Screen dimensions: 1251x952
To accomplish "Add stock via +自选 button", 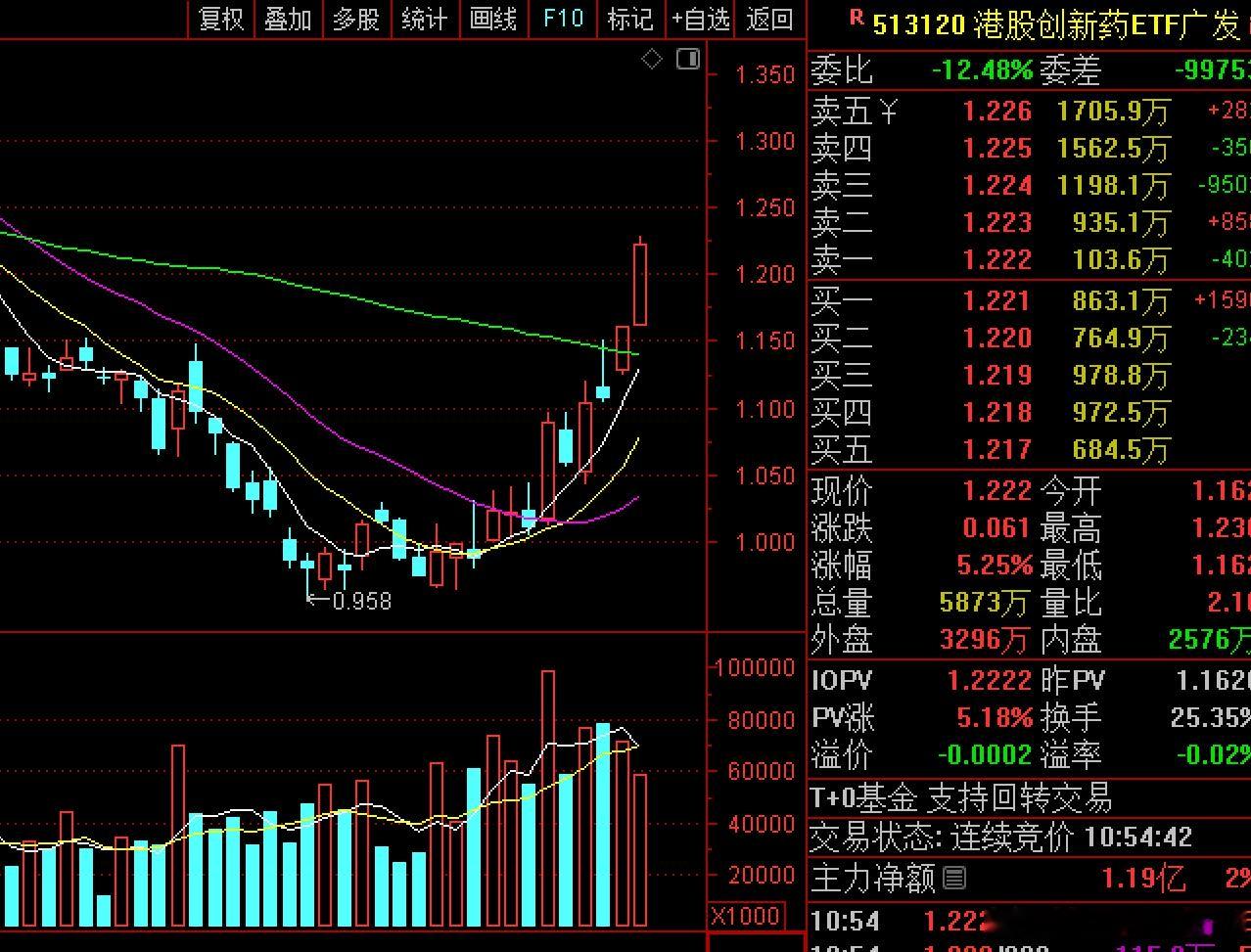I will [700, 19].
